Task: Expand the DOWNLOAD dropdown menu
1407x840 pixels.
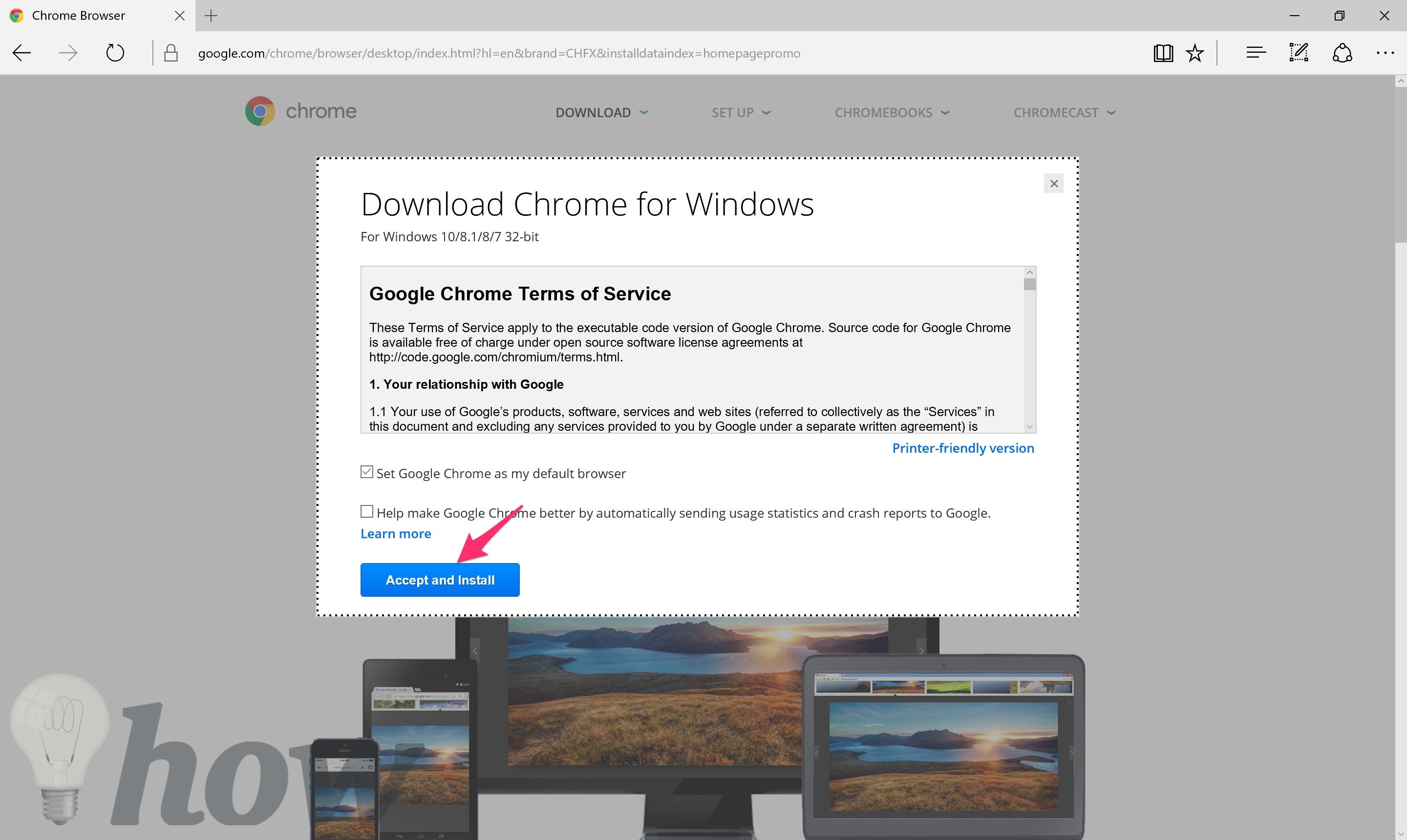Action: coord(601,111)
